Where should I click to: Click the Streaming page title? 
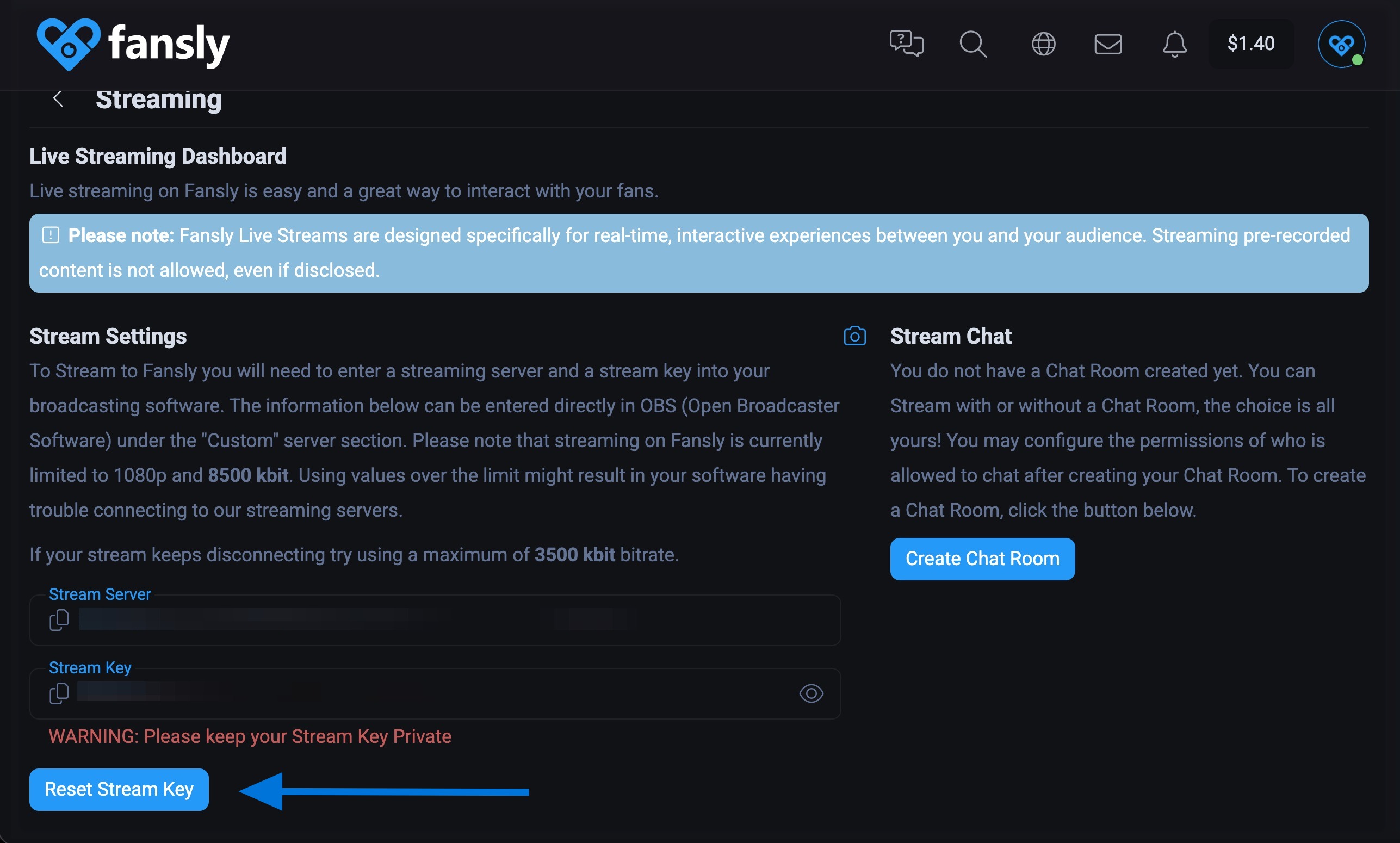(x=158, y=100)
